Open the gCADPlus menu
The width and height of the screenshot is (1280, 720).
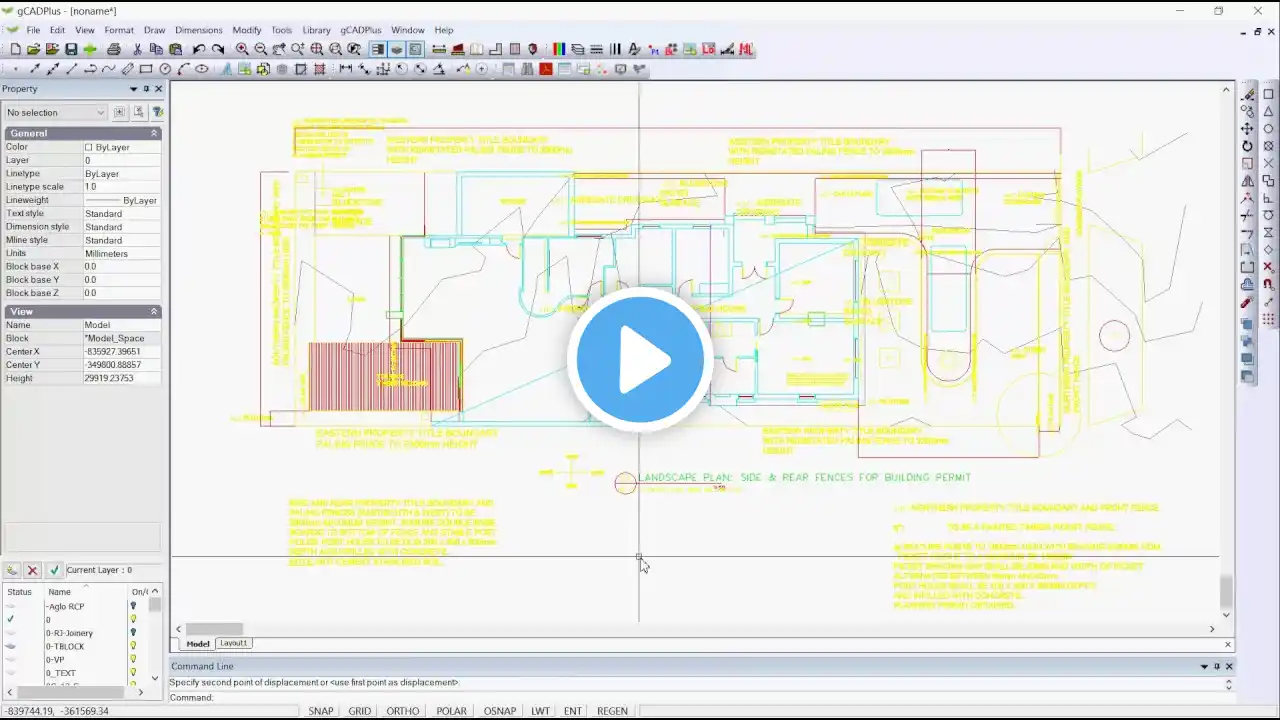click(x=361, y=30)
